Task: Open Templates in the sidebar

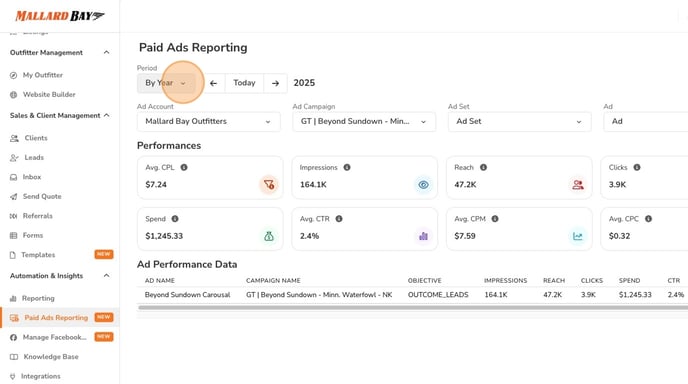Action: (38, 255)
